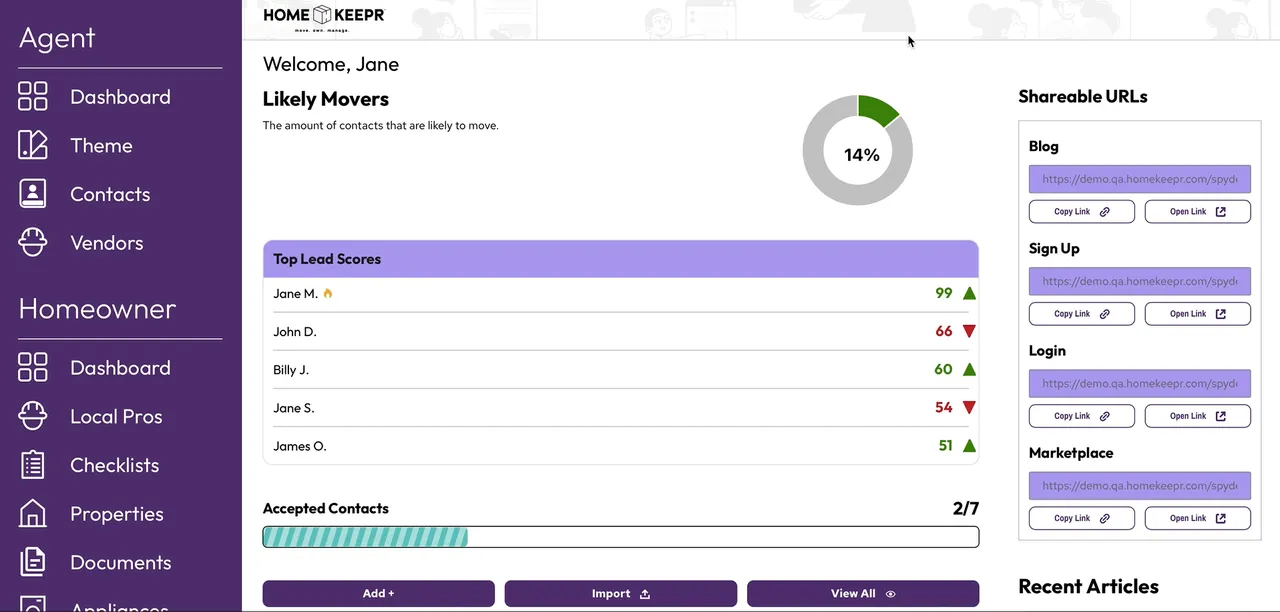Open the Blog link

pos(1198,211)
